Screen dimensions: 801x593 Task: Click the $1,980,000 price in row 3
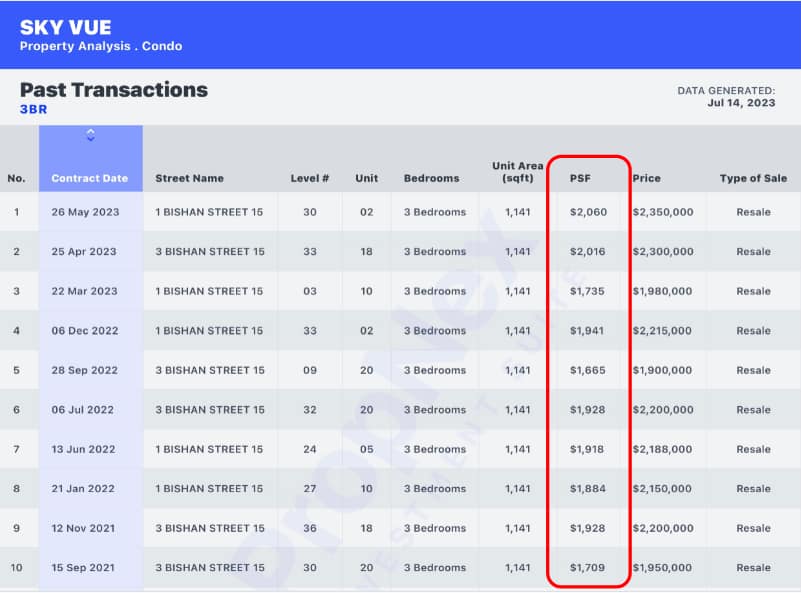coord(662,291)
